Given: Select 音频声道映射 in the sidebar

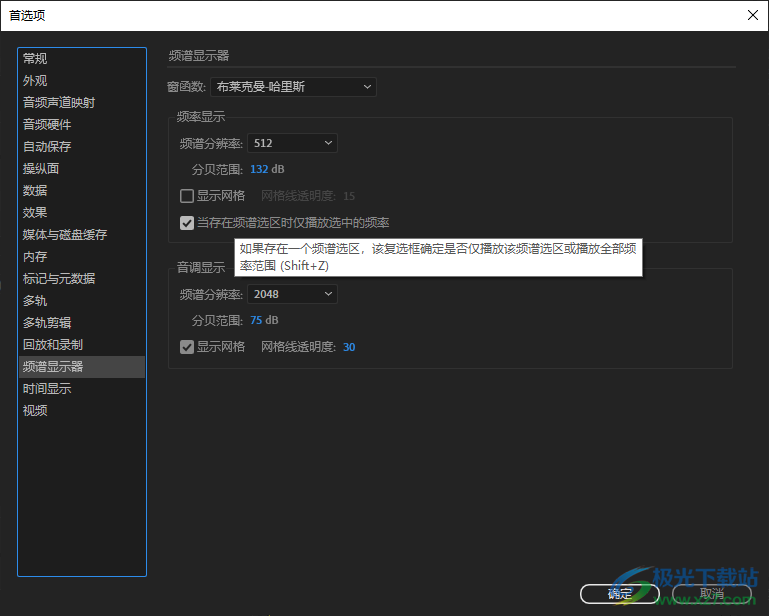Looking at the screenshot, I should tap(59, 103).
